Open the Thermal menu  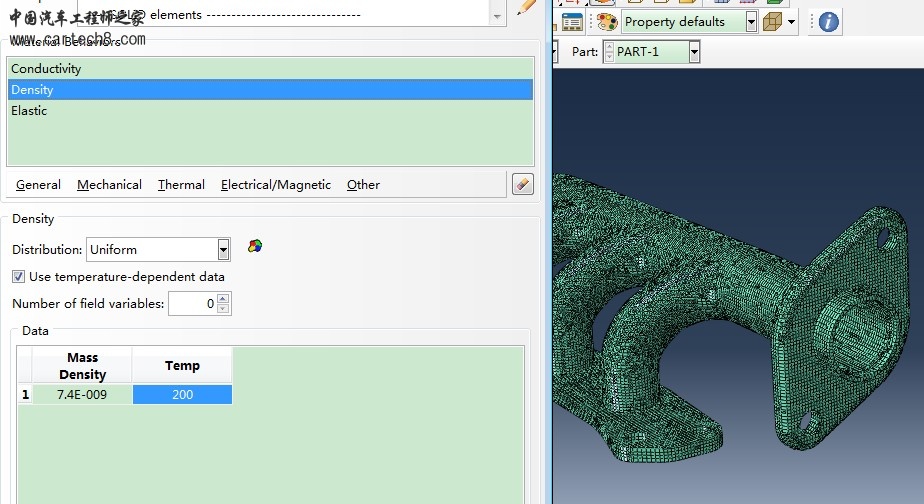[181, 185]
